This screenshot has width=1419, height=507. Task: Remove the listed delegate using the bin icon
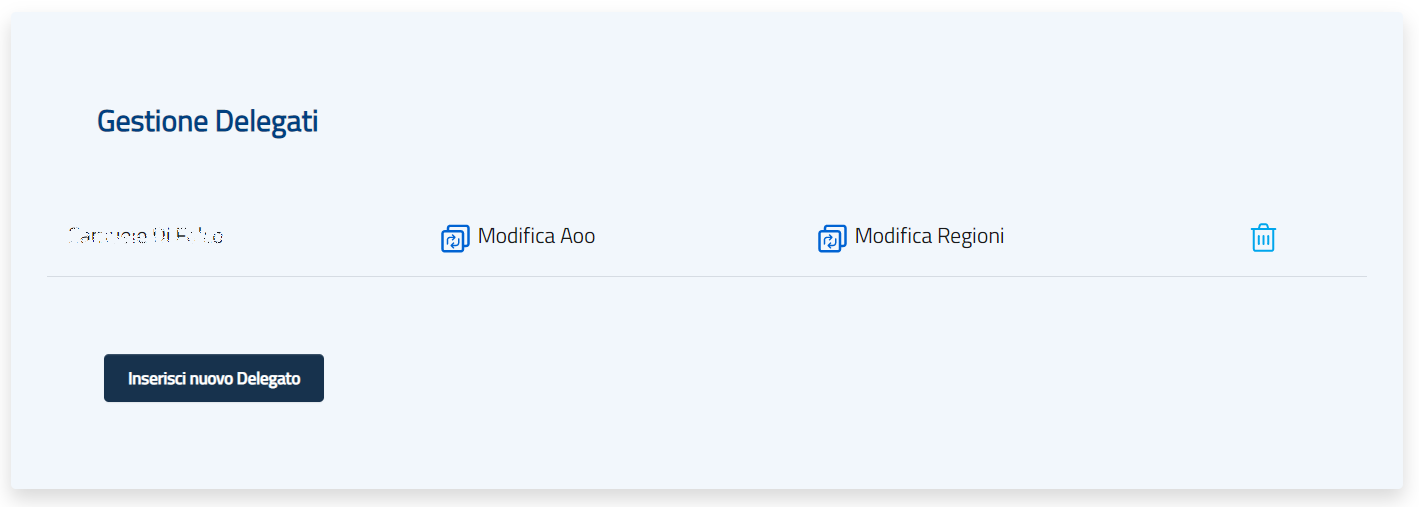[1263, 238]
